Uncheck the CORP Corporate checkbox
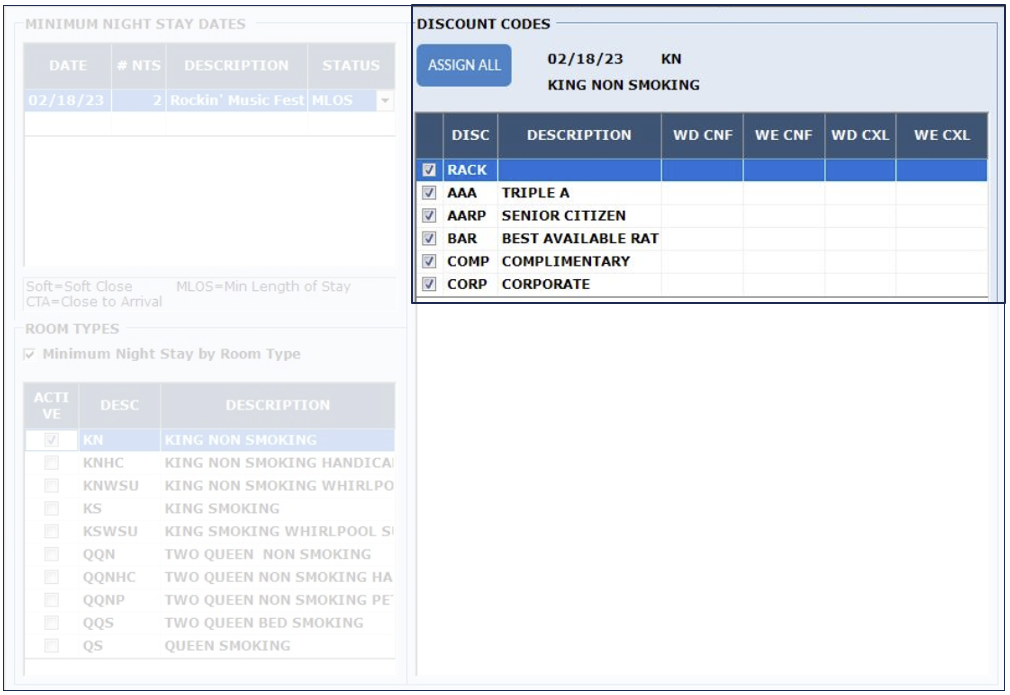Screen dimensions: 1010x695 coord(429,285)
